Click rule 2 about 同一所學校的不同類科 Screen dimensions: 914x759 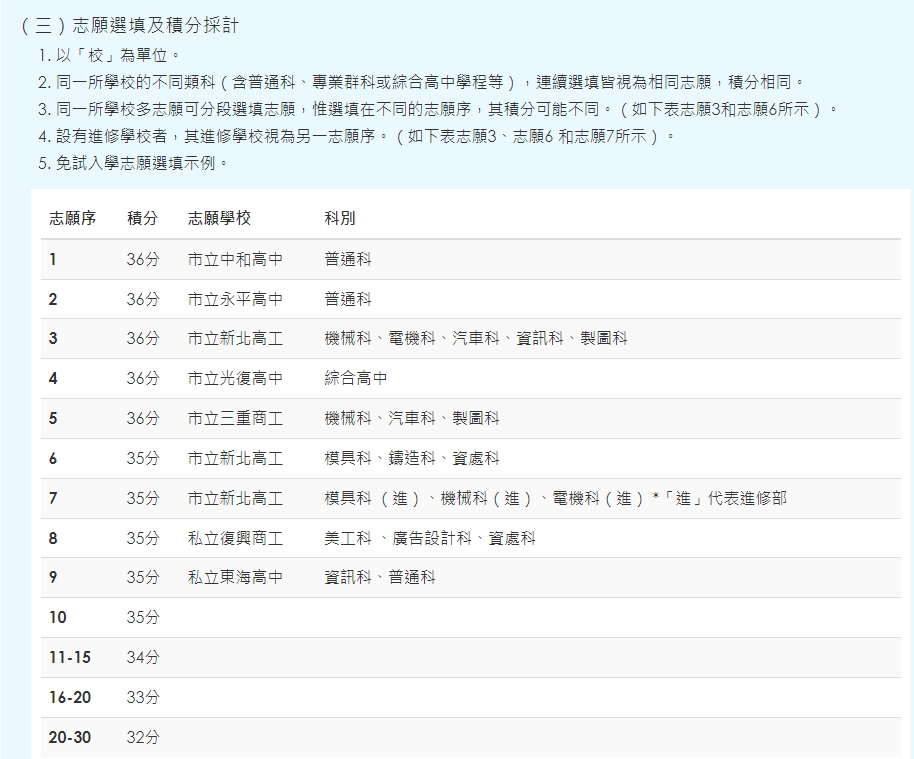[421, 82]
